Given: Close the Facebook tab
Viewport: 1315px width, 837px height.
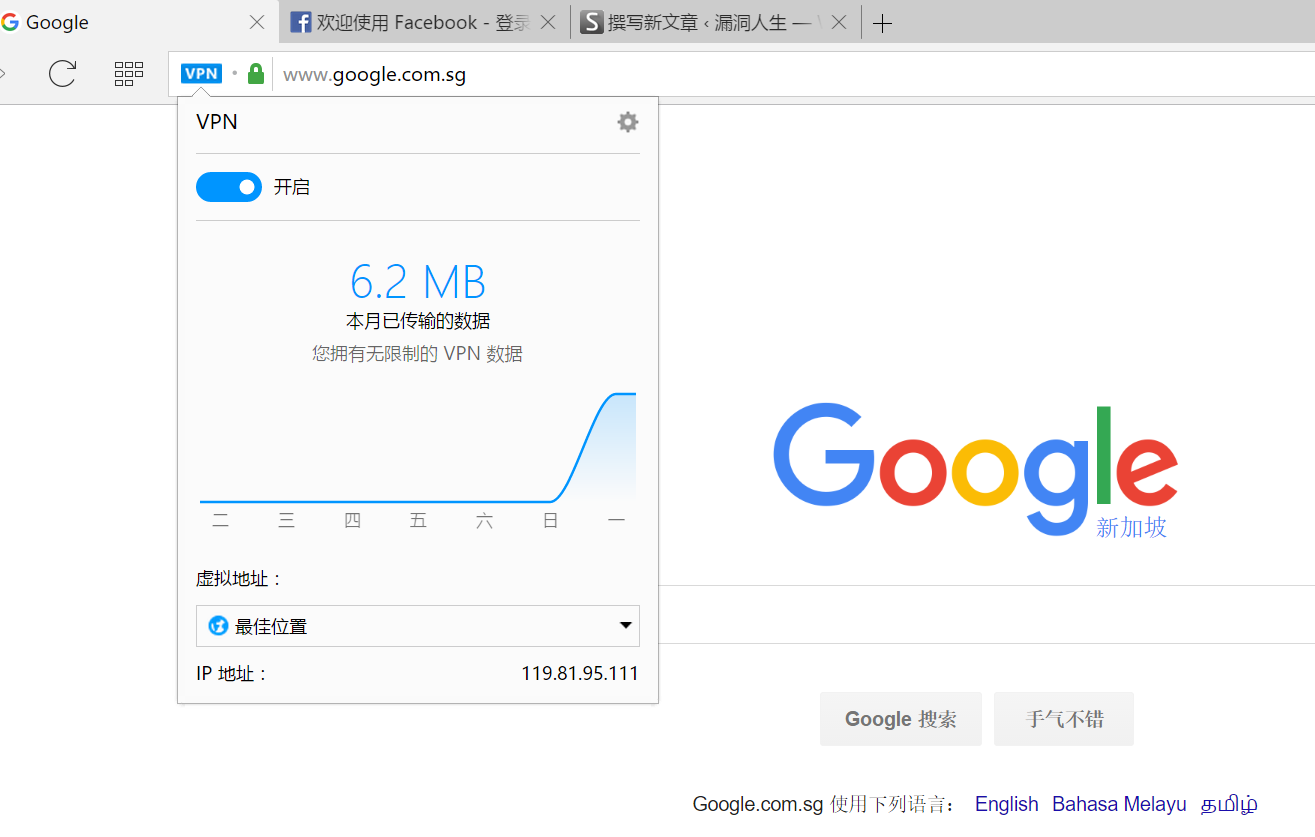Looking at the screenshot, I should click(x=547, y=22).
